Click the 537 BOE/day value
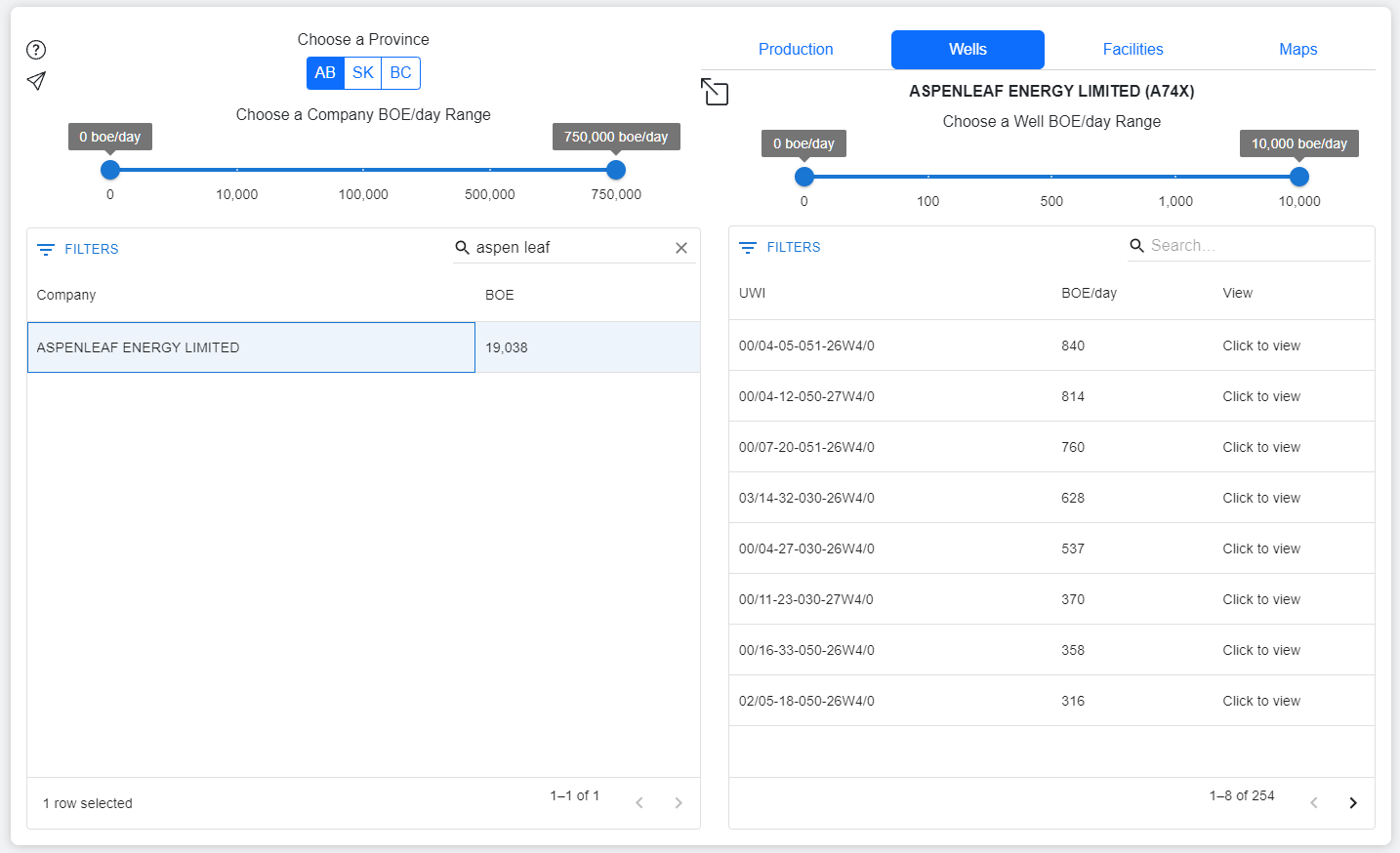This screenshot has height=853, width=1400. pyautogui.click(x=1073, y=548)
